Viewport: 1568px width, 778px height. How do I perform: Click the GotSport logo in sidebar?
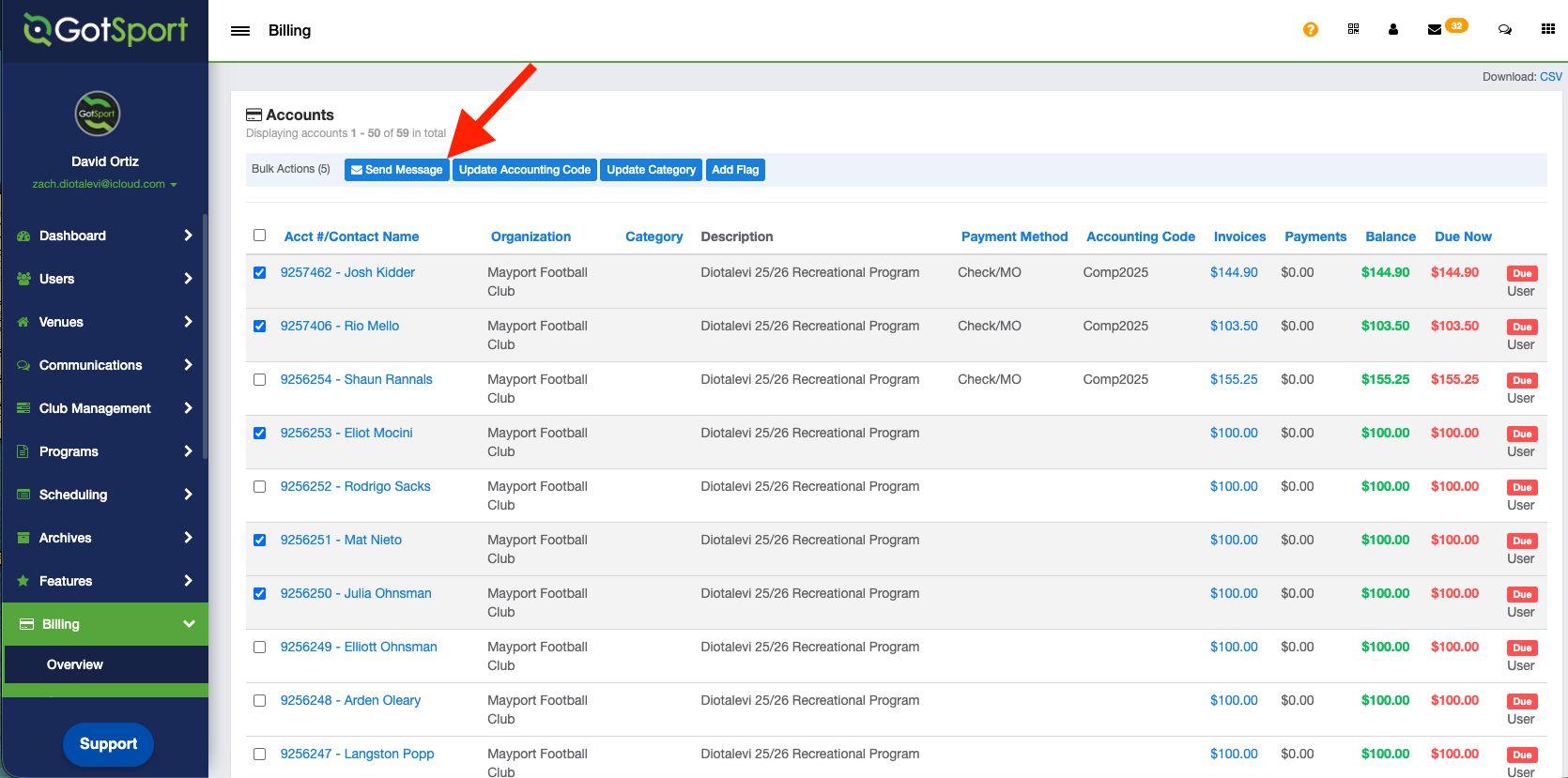105,30
